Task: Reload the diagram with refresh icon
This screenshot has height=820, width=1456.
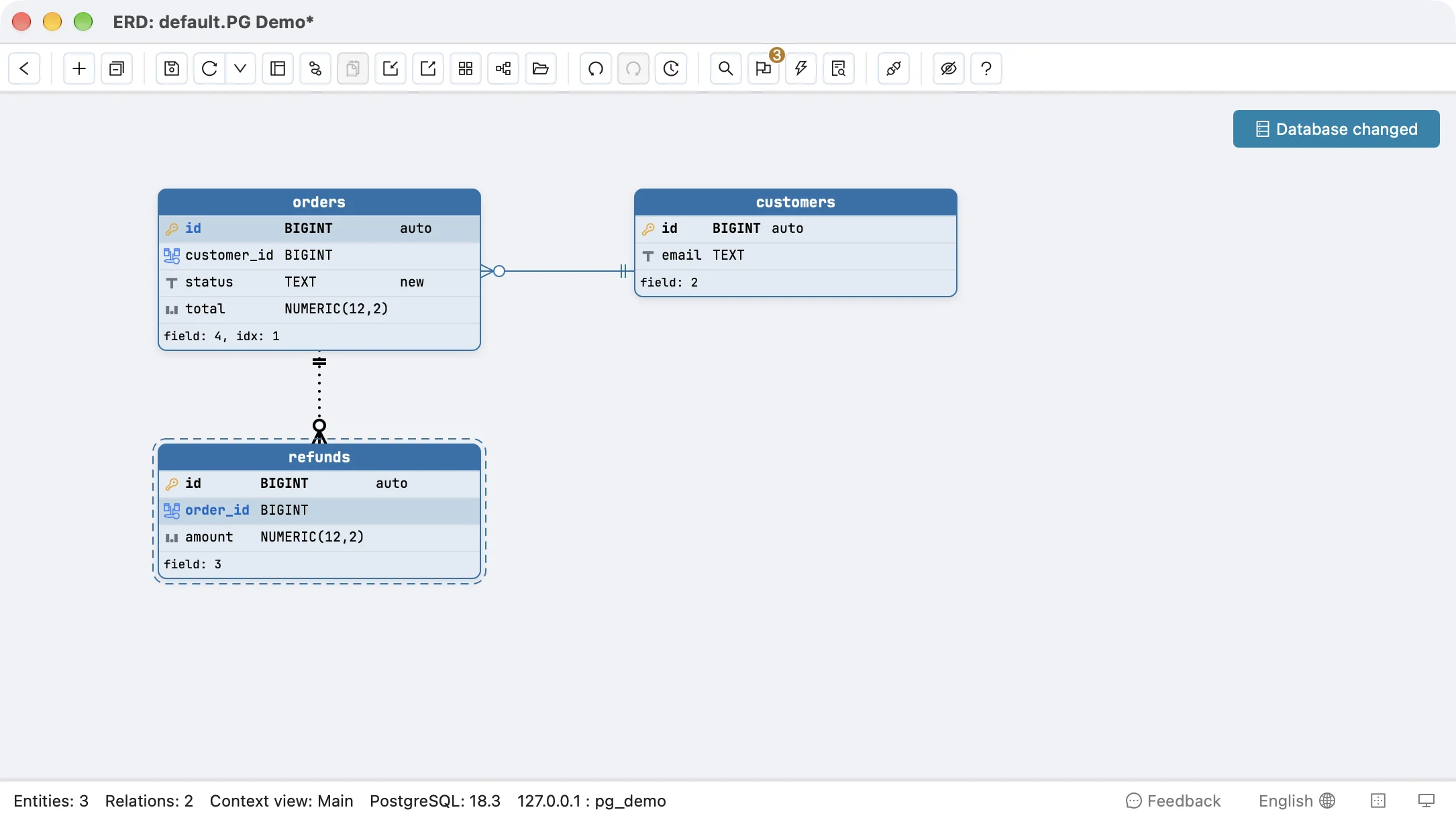Action: pos(209,68)
